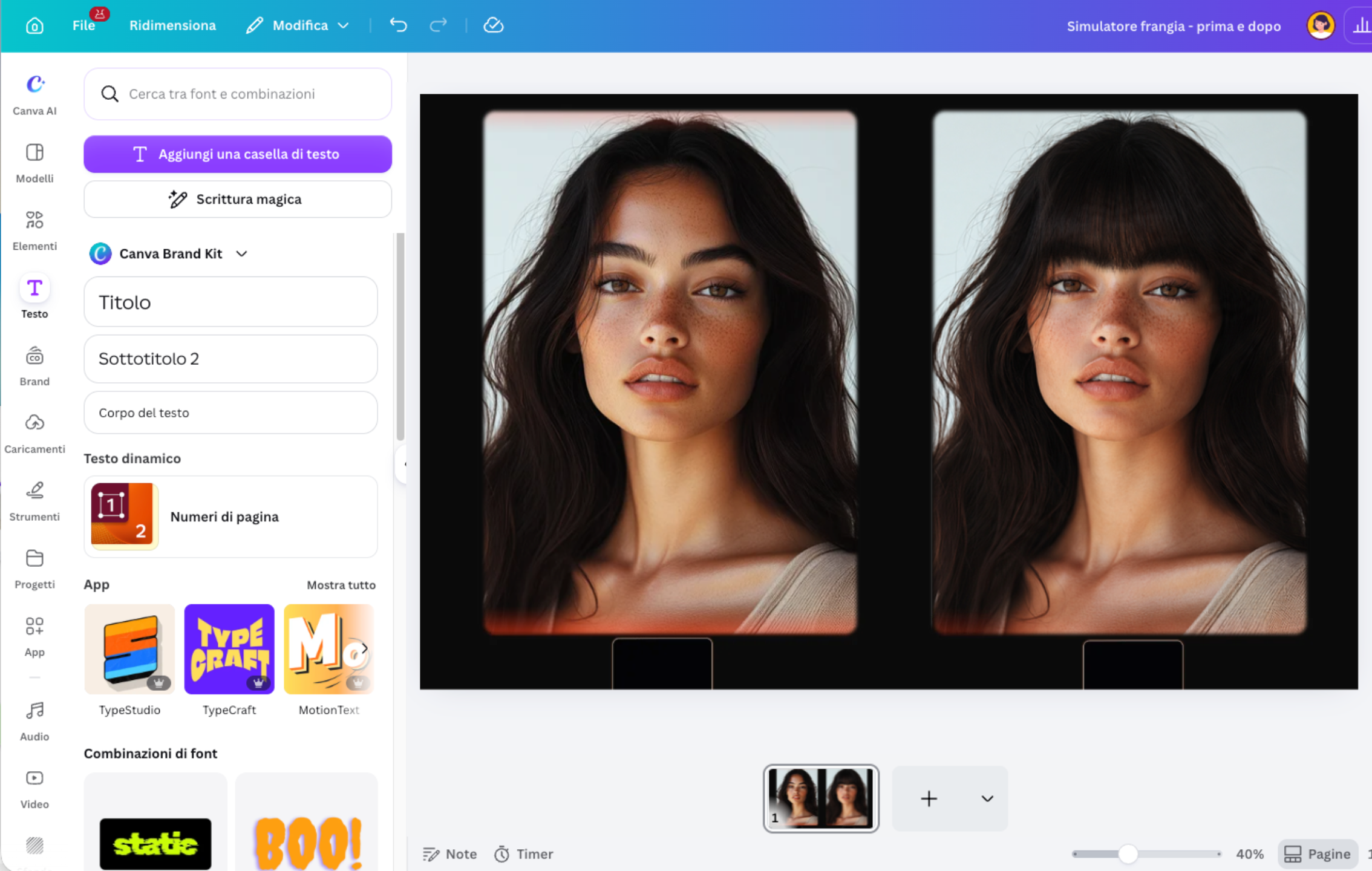
Task: Add a Titolo heading
Action: tap(230, 302)
